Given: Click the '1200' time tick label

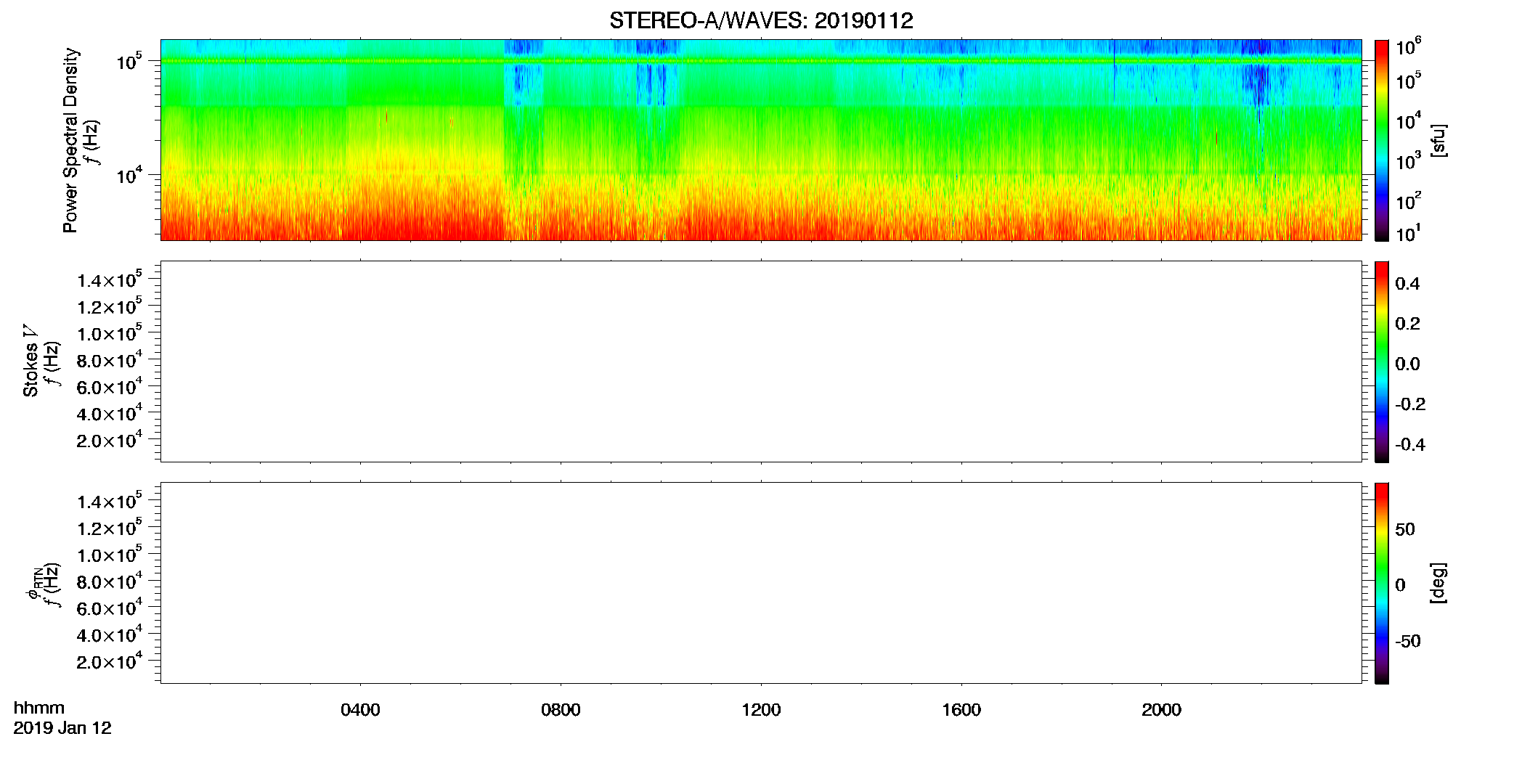Looking at the screenshot, I should coord(761,710).
